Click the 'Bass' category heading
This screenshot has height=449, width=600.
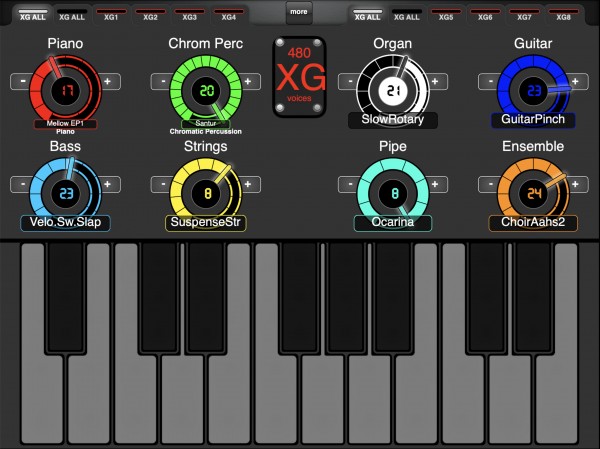(65, 146)
